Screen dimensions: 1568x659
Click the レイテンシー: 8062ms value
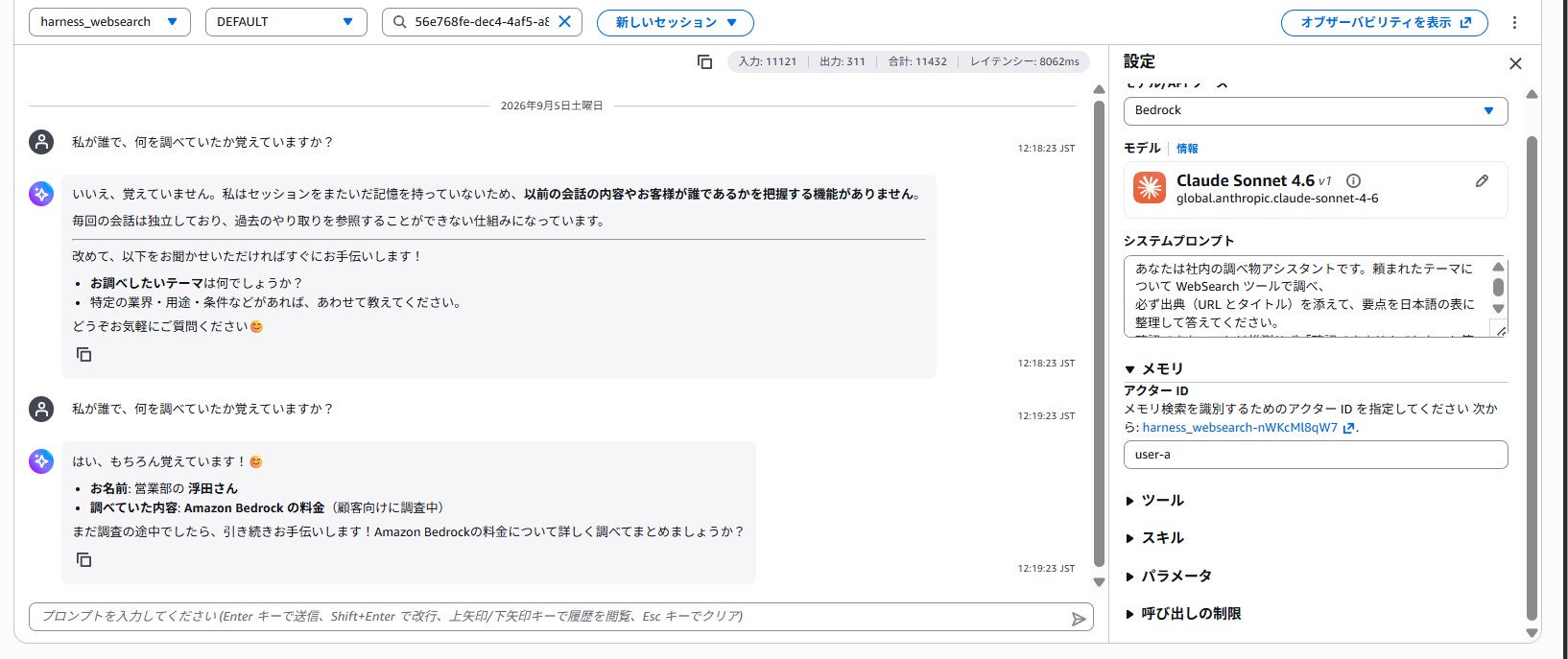1025,61
